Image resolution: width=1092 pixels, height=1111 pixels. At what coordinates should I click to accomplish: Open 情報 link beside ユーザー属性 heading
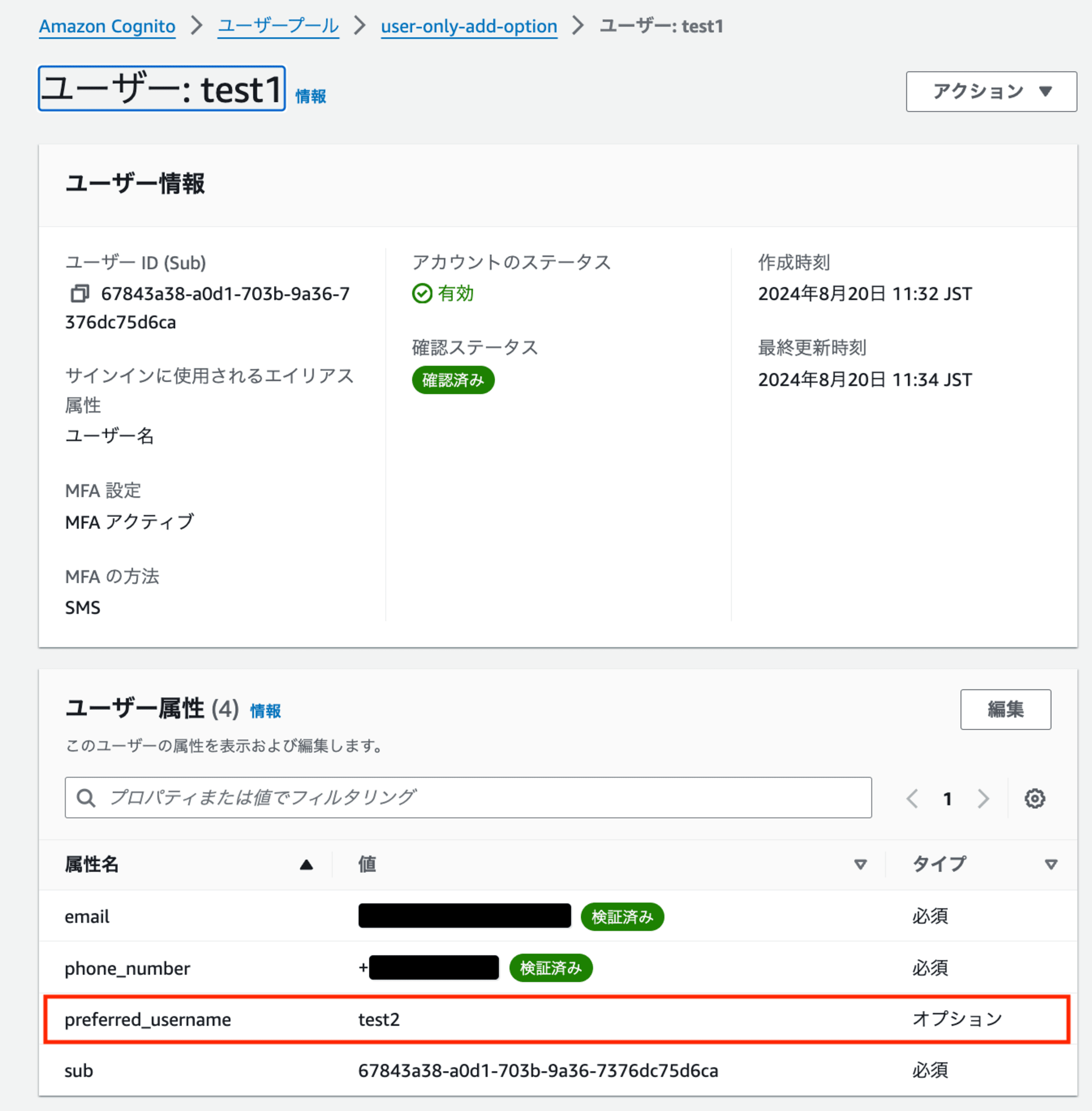pyautogui.click(x=266, y=711)
